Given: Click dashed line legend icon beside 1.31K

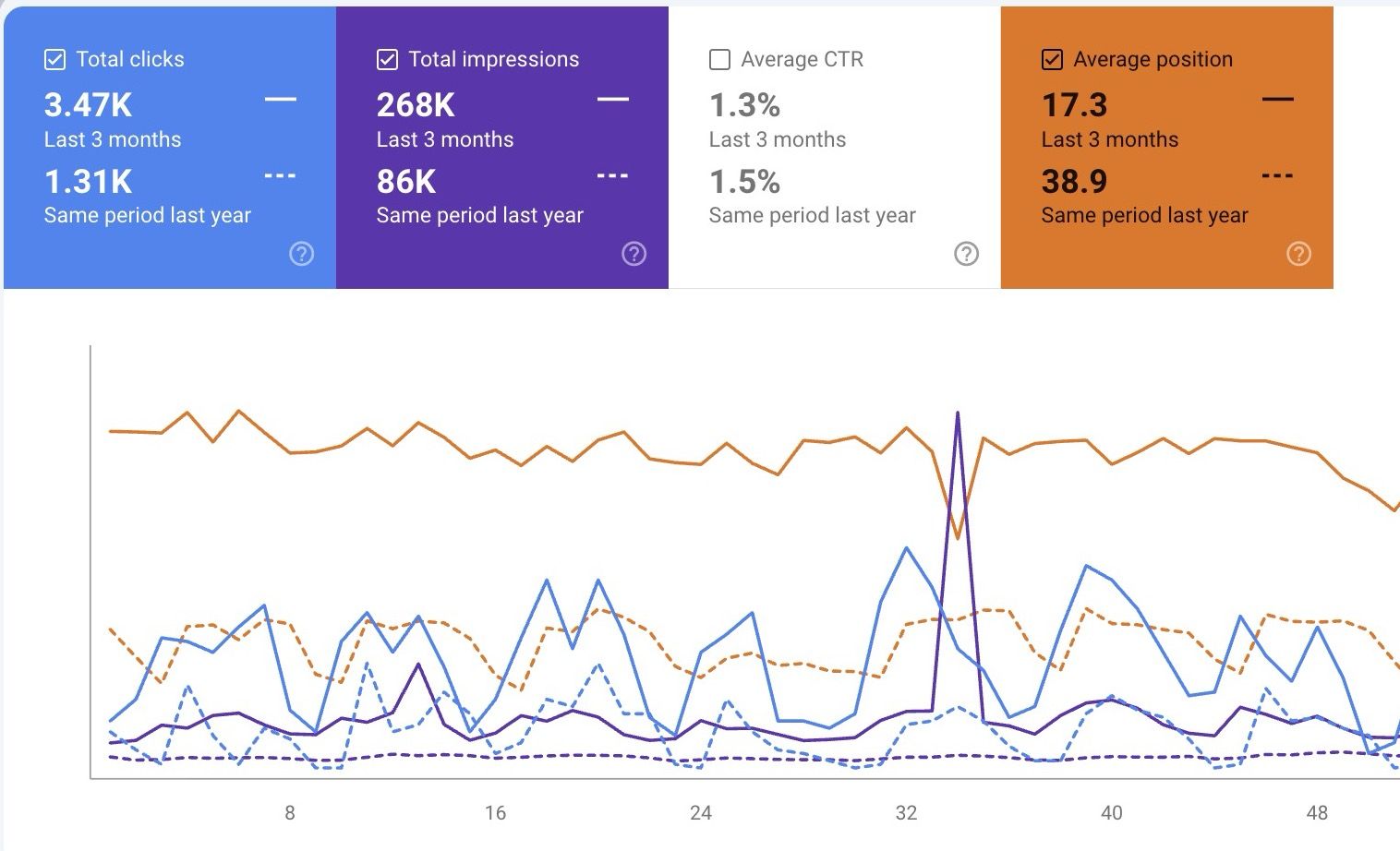Looking at the screenshot, I should pos(280,175).
